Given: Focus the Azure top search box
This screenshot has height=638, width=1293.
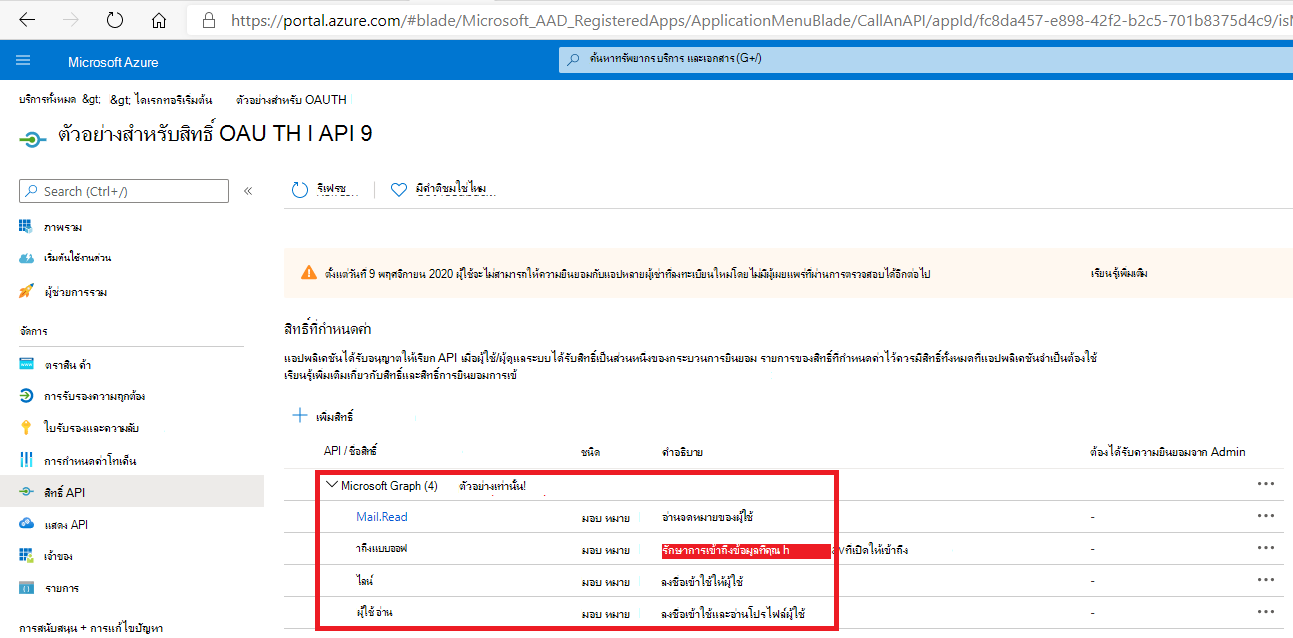Looking at the screenshot, I should point(925,59).
